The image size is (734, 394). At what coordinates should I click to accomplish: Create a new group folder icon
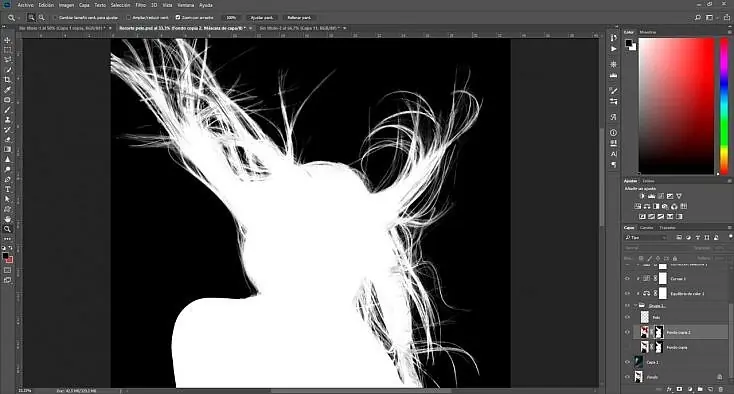tap(700, 389)
